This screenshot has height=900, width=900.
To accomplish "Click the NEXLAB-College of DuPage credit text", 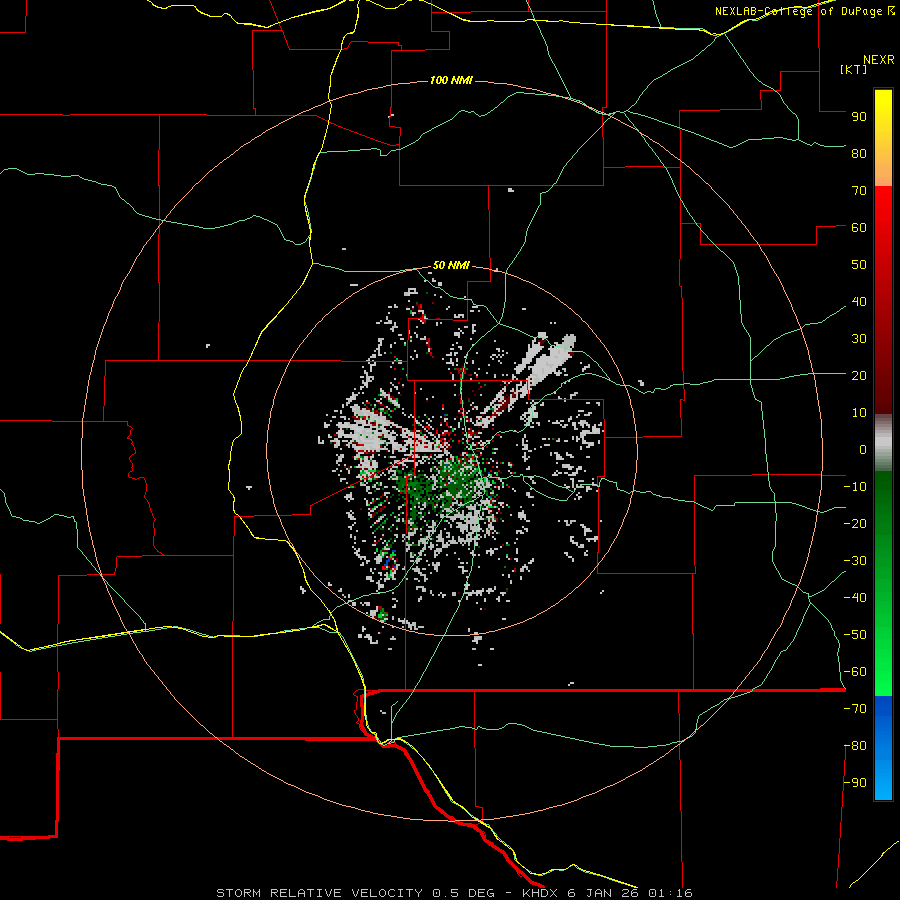I will tap(804, 11).
